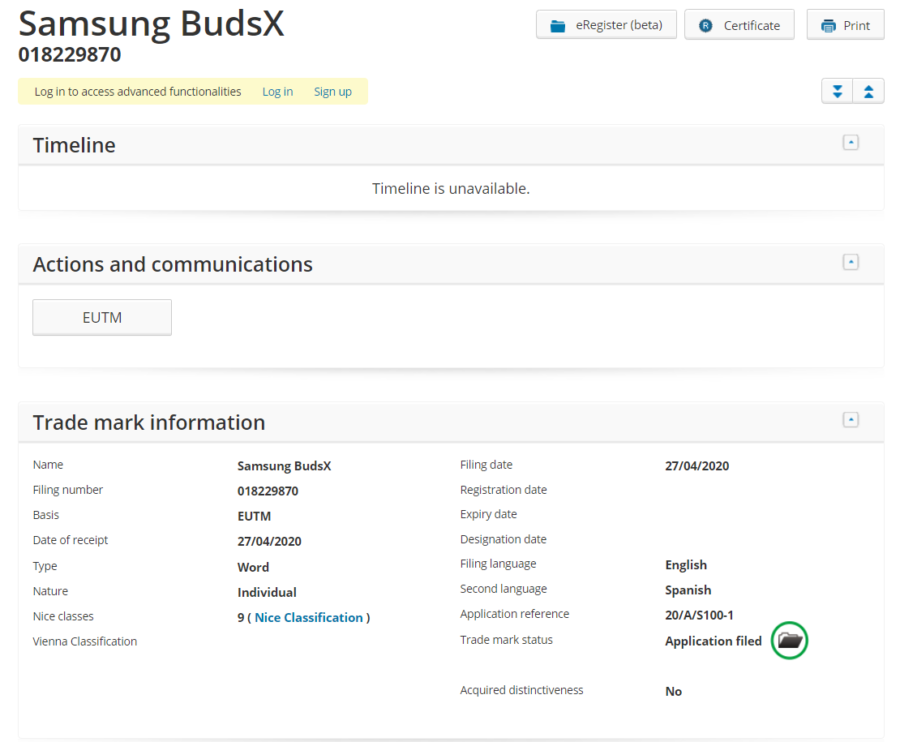Click the Actions and communications heading

[x=172, y=264]
